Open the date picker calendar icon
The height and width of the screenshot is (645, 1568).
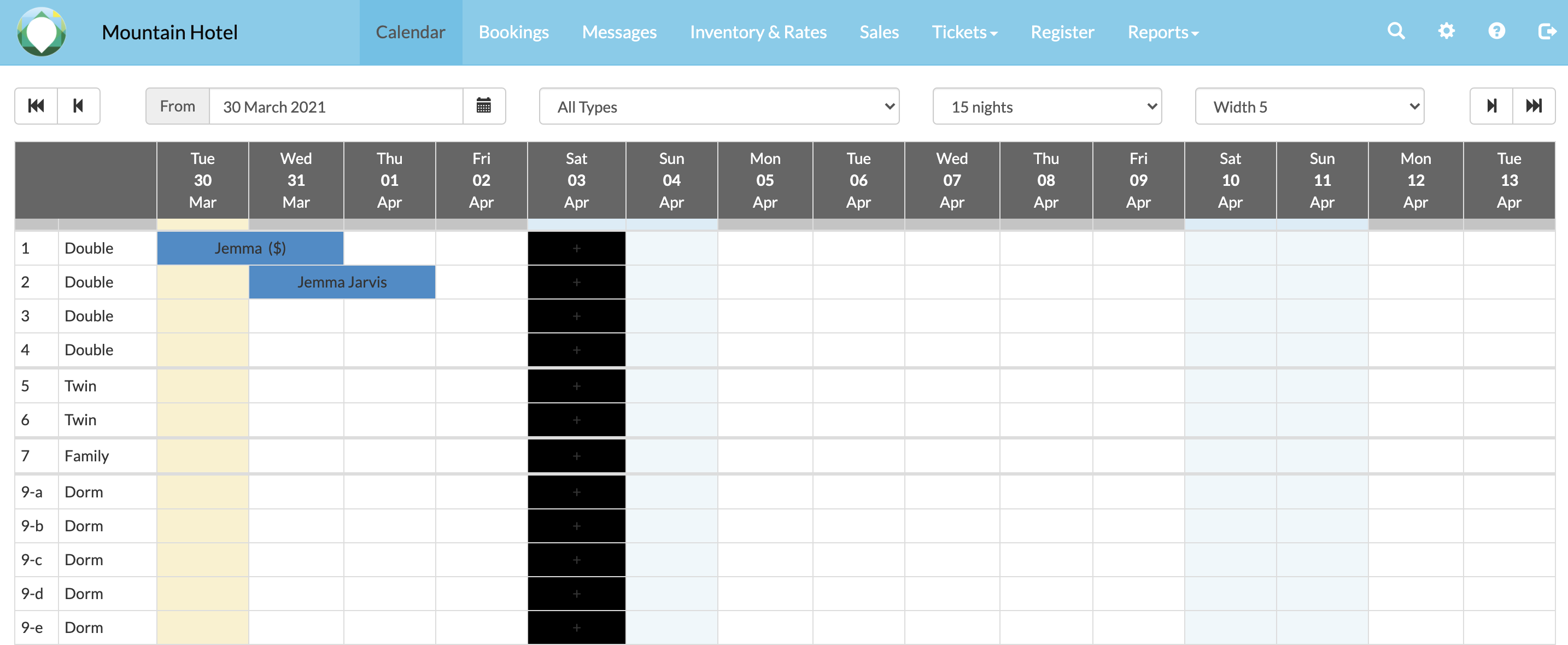[x=483, y=106]
